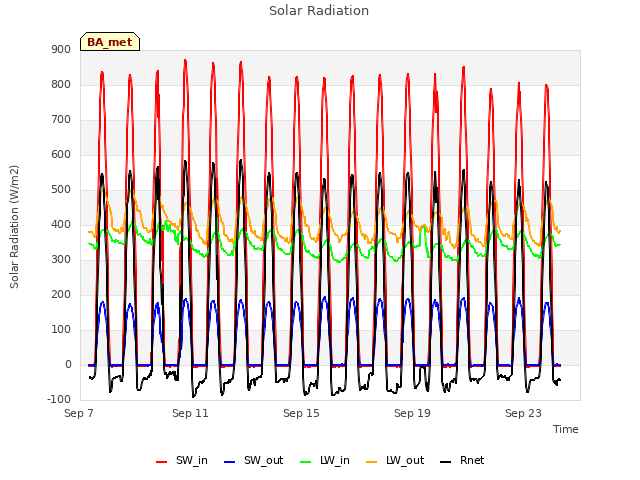
Task: Click the red SW_in legend swatch
Action: 162,462
